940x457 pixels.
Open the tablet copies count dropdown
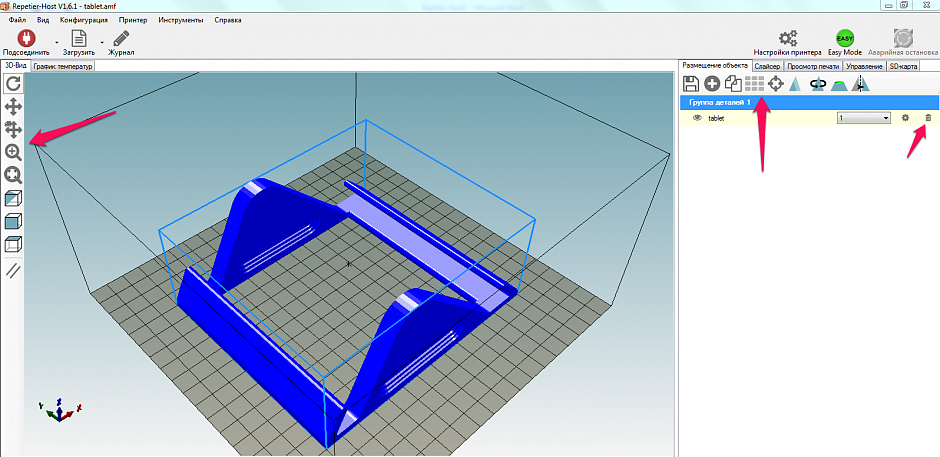(885, 118)
